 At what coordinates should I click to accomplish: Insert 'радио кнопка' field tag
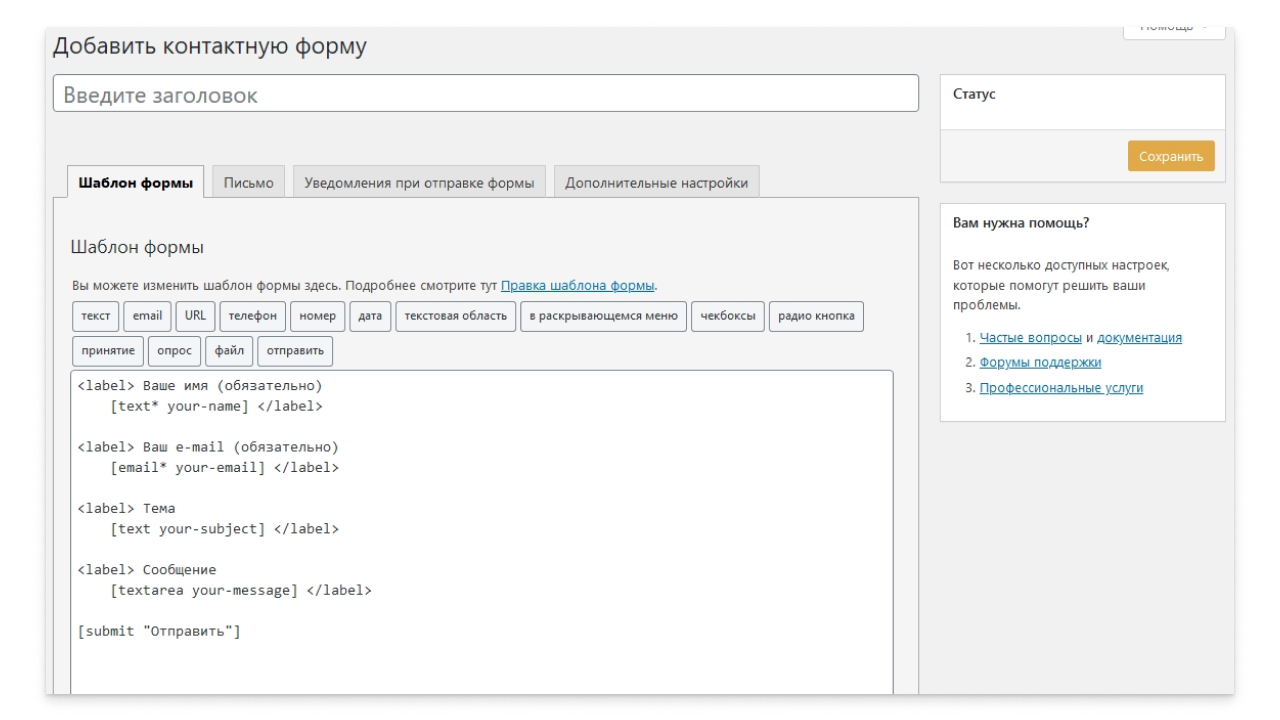816,316
